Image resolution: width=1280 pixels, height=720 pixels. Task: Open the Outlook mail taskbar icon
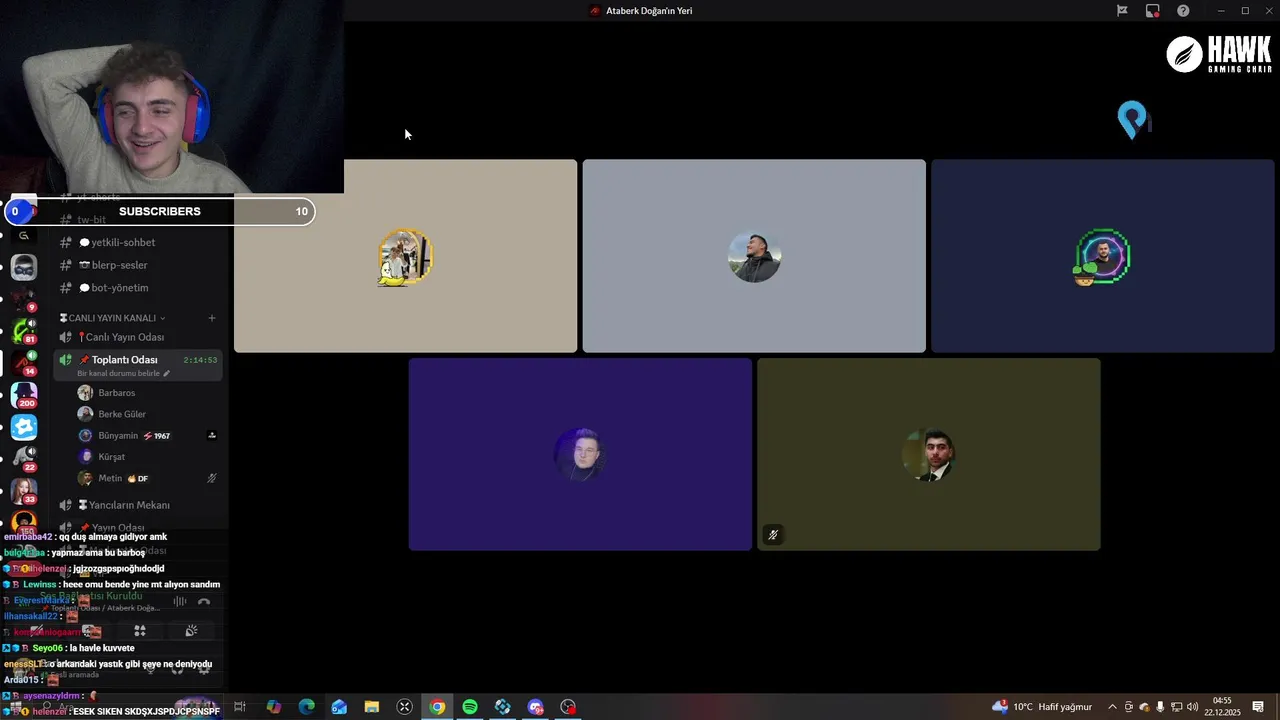click(339, 707)
